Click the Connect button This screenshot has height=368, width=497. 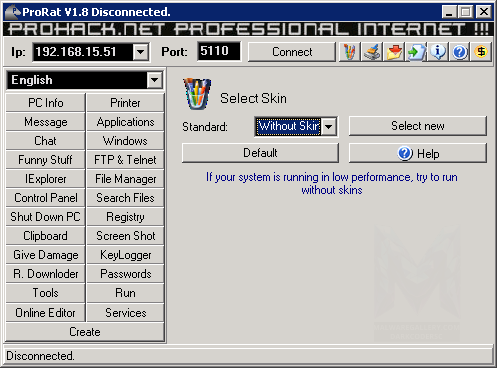pos(292,52)
